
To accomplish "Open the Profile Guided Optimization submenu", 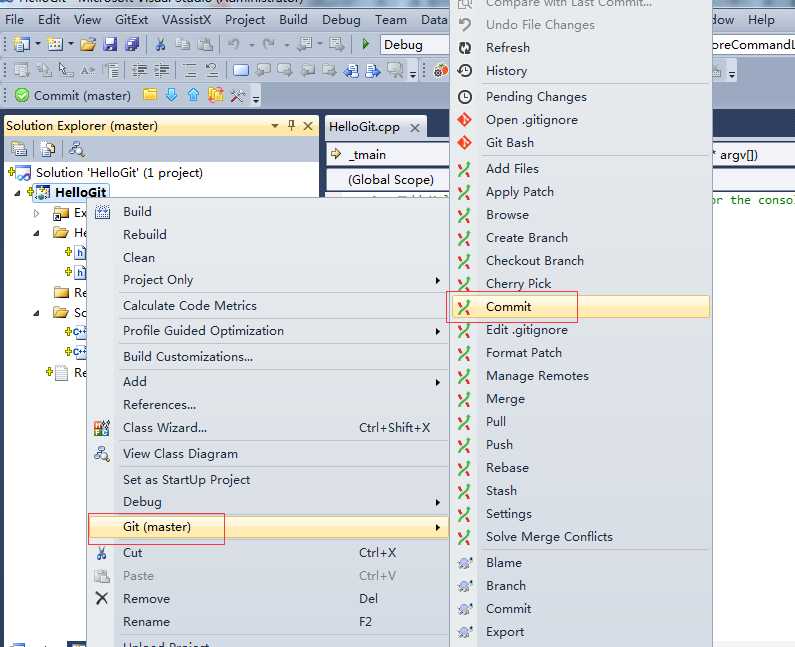I will click(269, 331).
